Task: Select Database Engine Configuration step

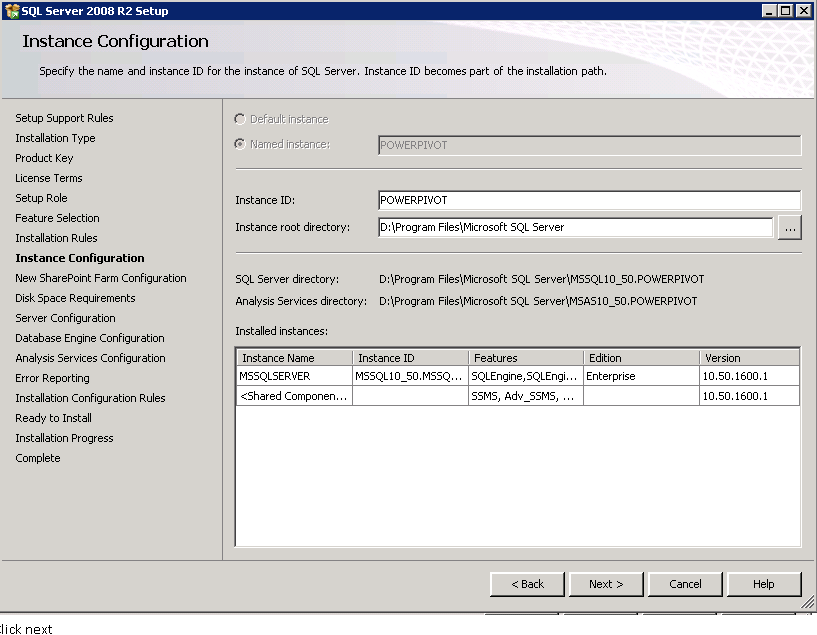Action: point(90,338)
